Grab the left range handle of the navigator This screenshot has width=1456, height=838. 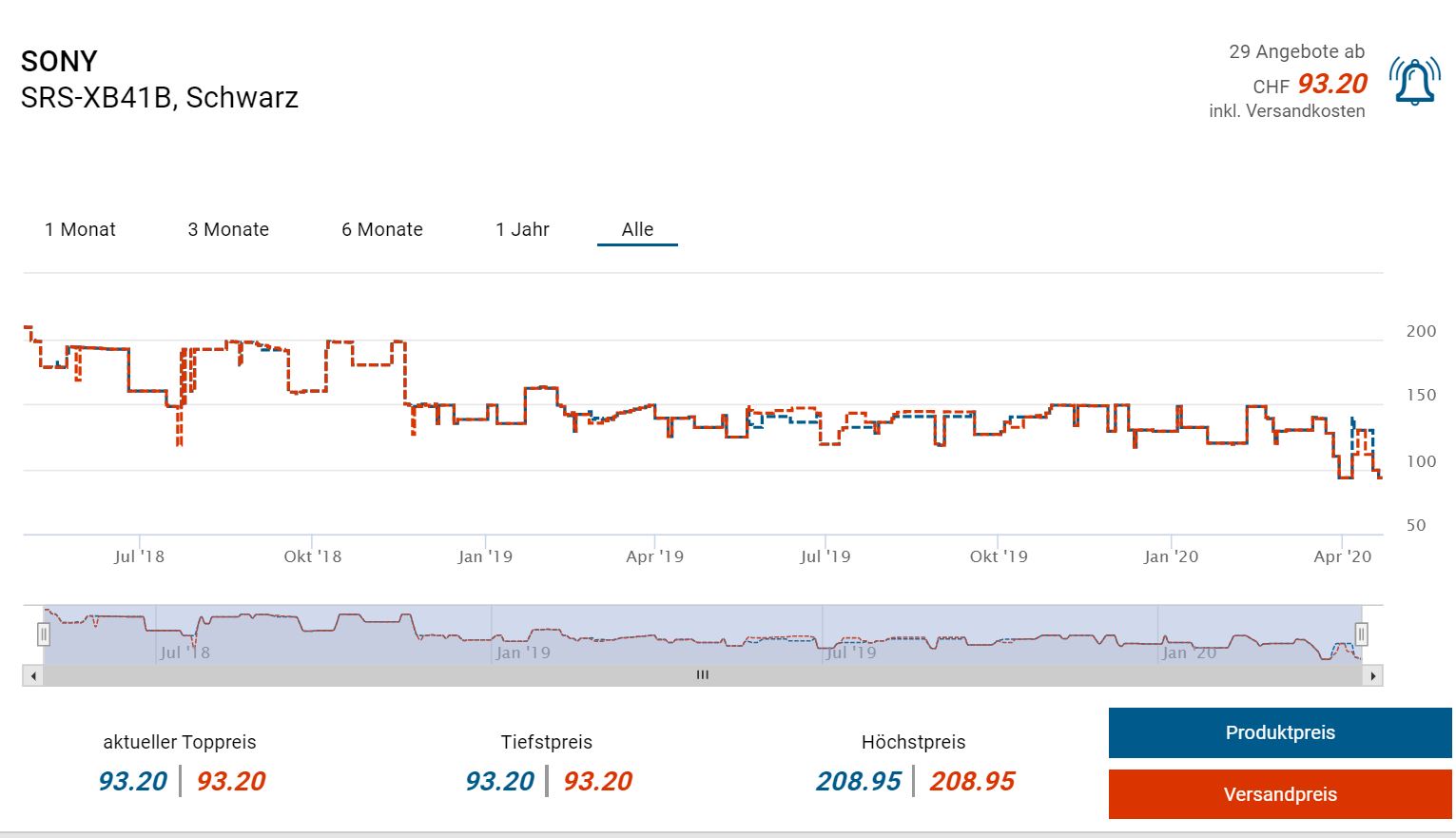tap(44, 633)
